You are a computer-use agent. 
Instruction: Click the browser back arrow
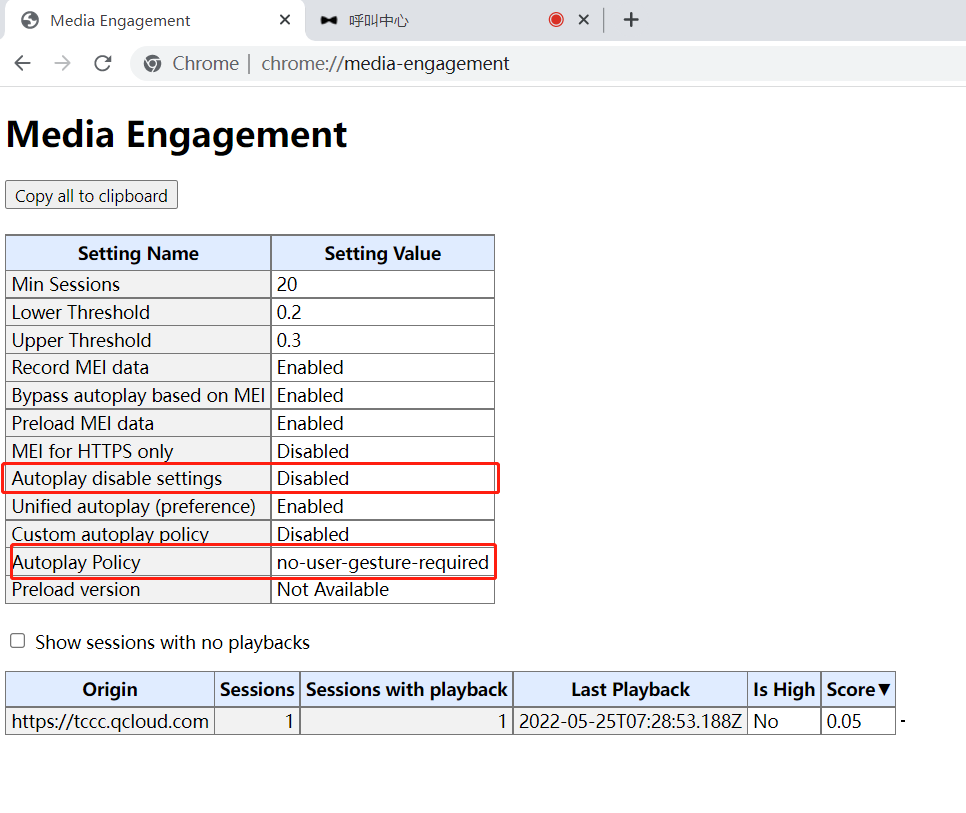pos(22,63)
